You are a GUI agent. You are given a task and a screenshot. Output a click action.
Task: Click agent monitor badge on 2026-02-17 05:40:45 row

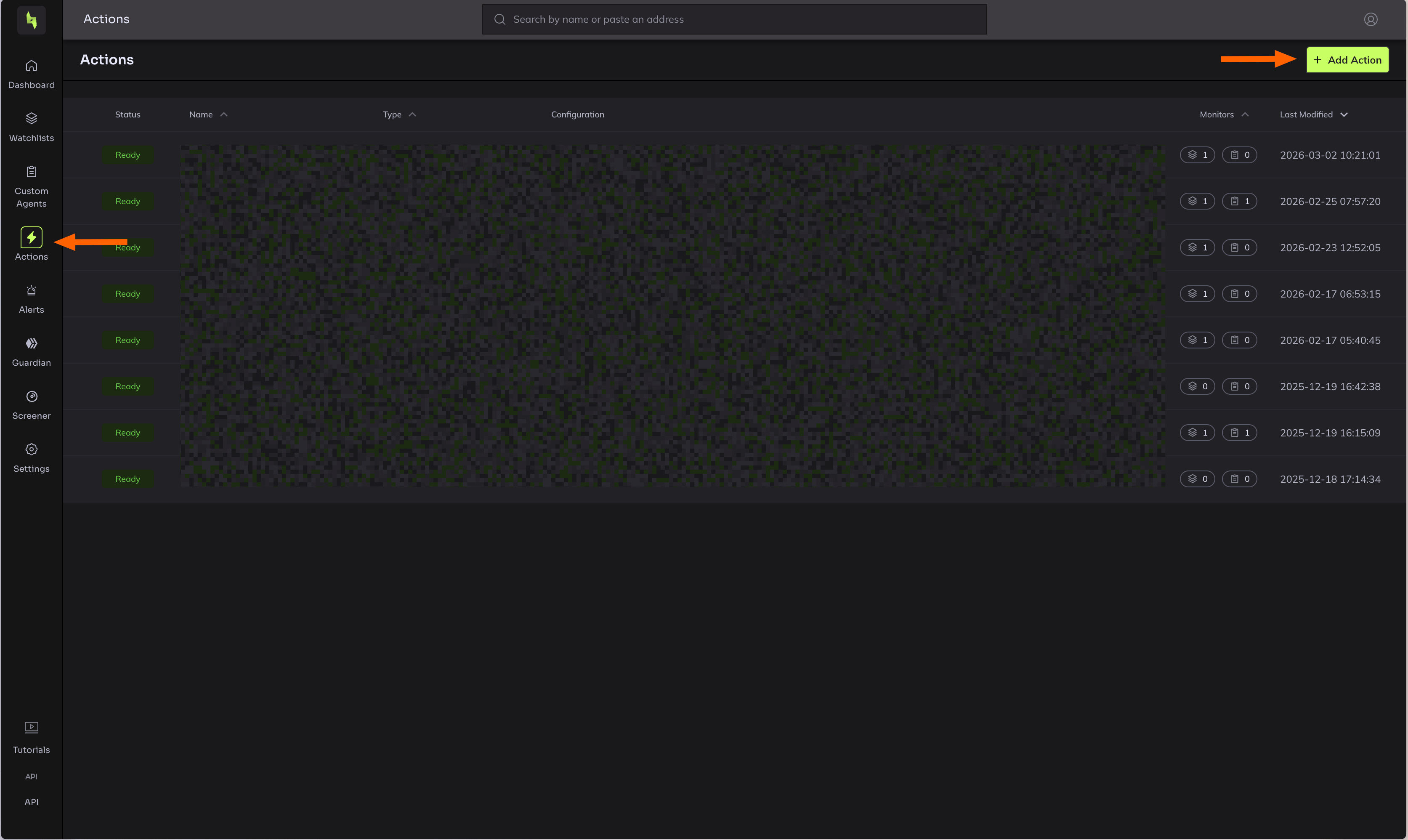point(1239,340)
